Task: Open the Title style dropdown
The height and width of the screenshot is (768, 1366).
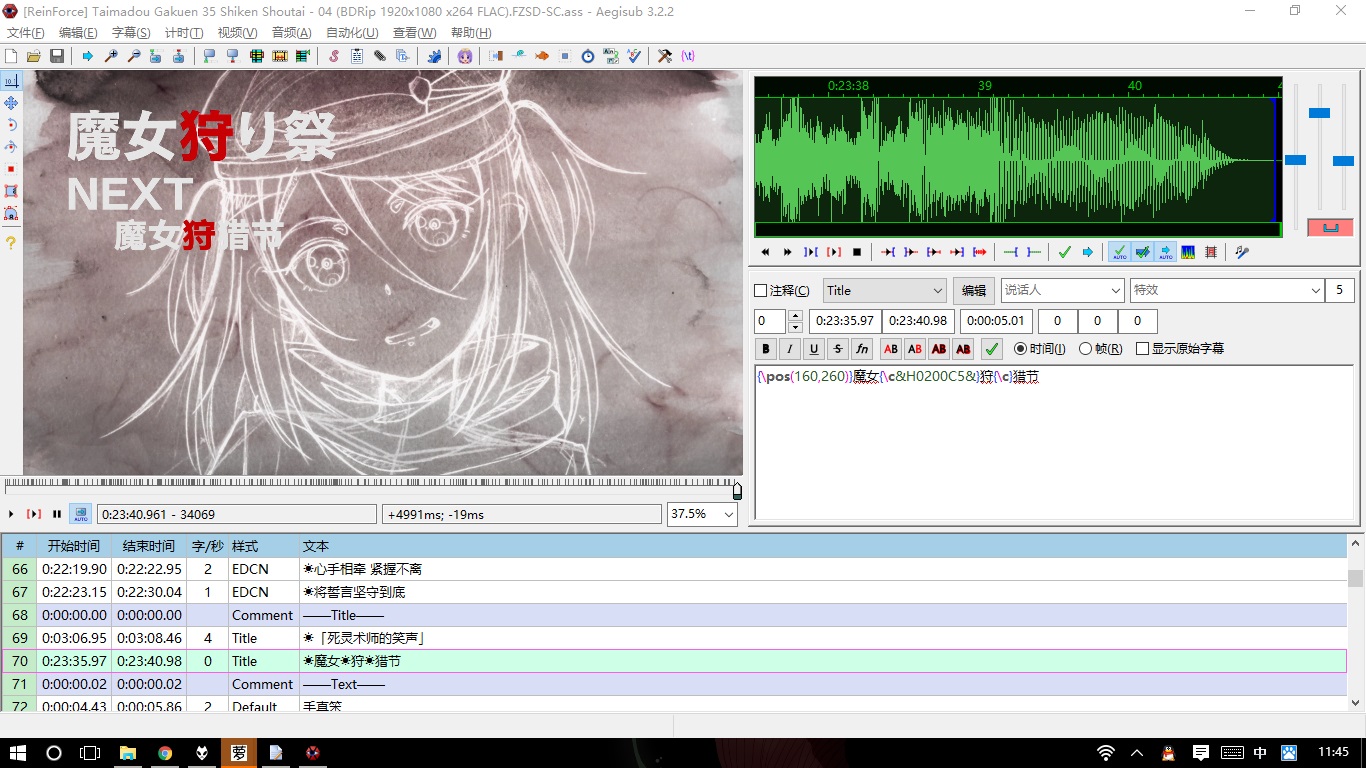Action: pyautogui.click(x=885, y=291)
